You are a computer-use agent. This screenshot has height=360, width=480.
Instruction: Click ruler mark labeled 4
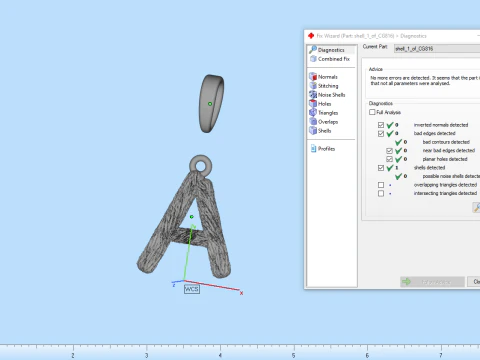pyautogui.click(x=220, y=355)
